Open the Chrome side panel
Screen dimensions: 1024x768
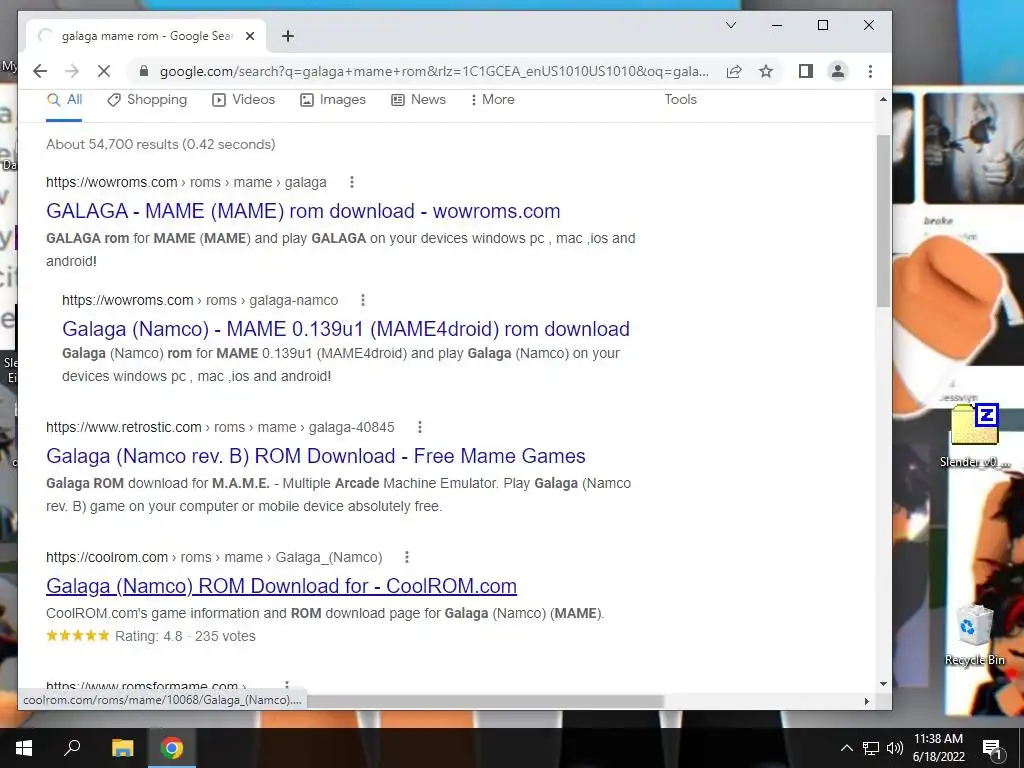click(x=806, y=71)
